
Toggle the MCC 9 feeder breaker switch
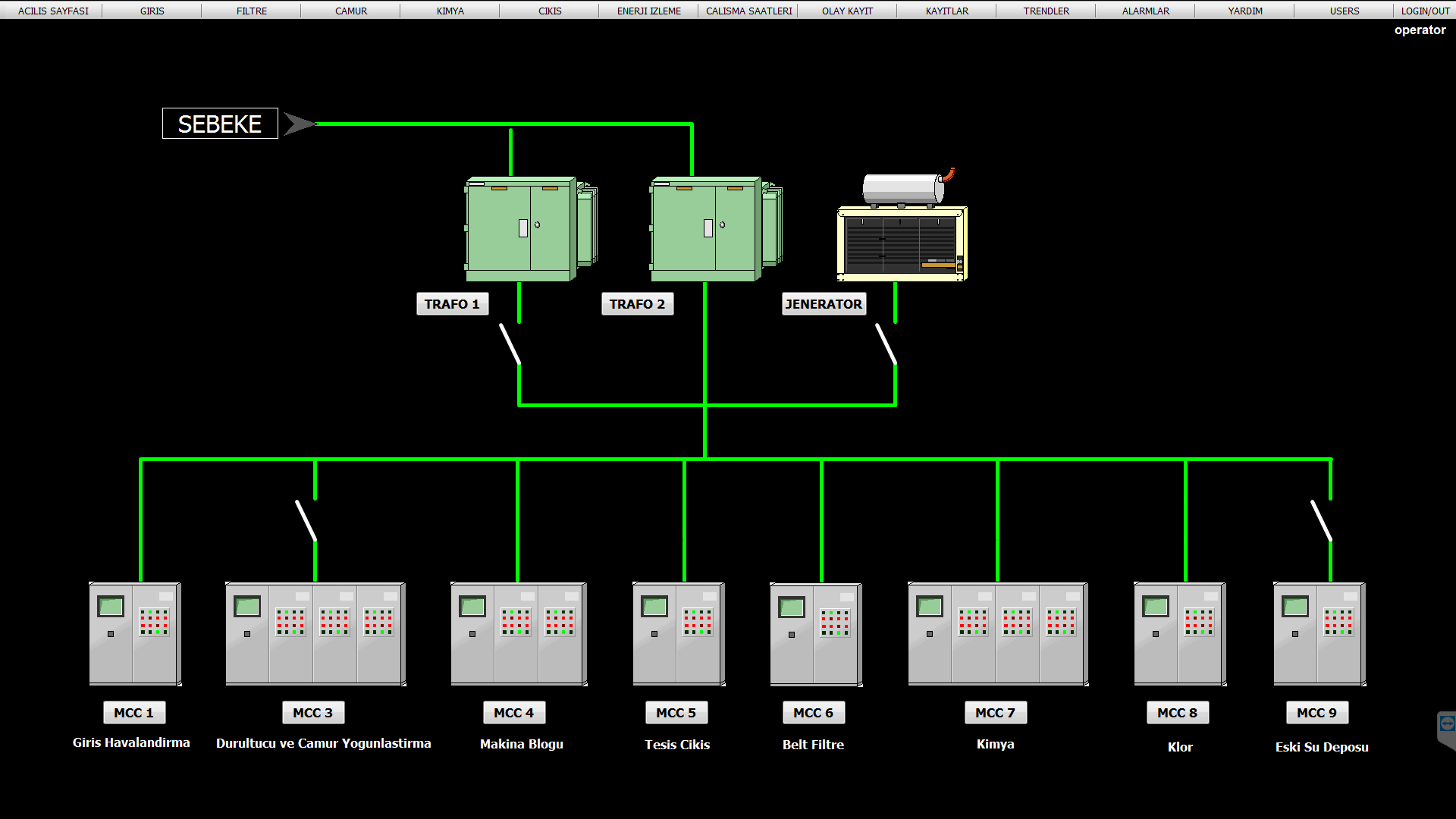click(x=1321, y=520)
